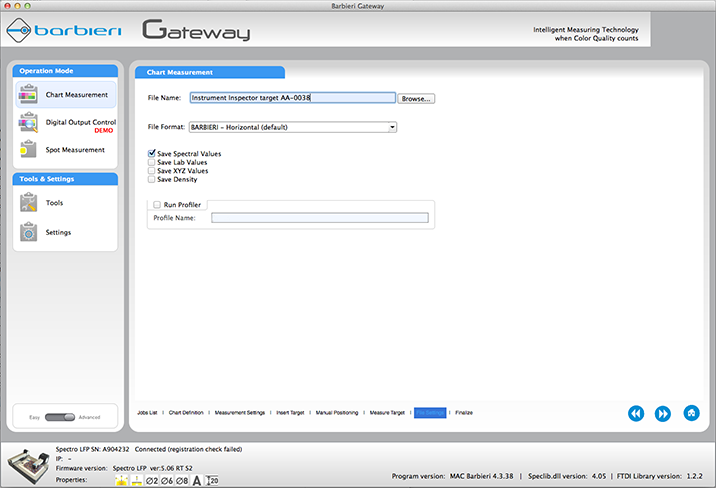716x488 pixels.
Task: Toggle the Easy/Advanced mode switch
Action: pyautogui.click(x=60, y=417)
